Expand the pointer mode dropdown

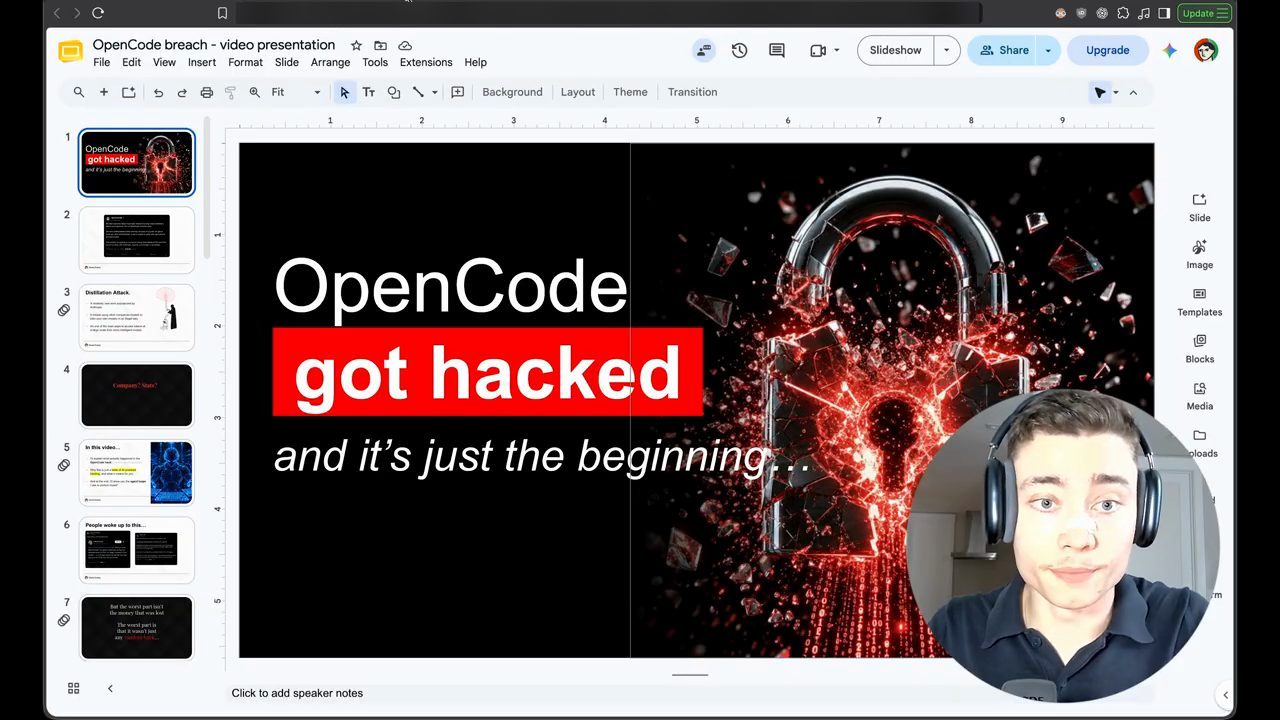pos(1116,92)
